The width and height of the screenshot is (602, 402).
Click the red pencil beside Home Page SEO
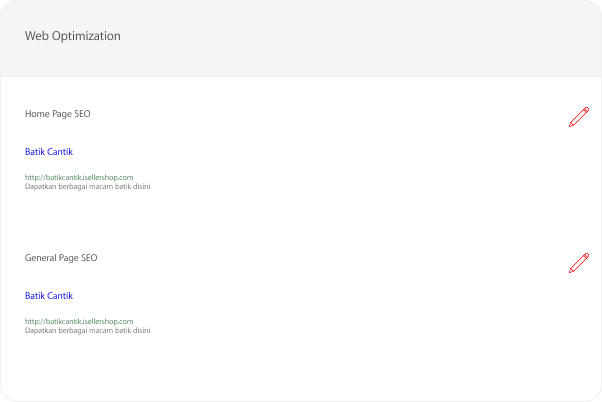tap(579, 117)
